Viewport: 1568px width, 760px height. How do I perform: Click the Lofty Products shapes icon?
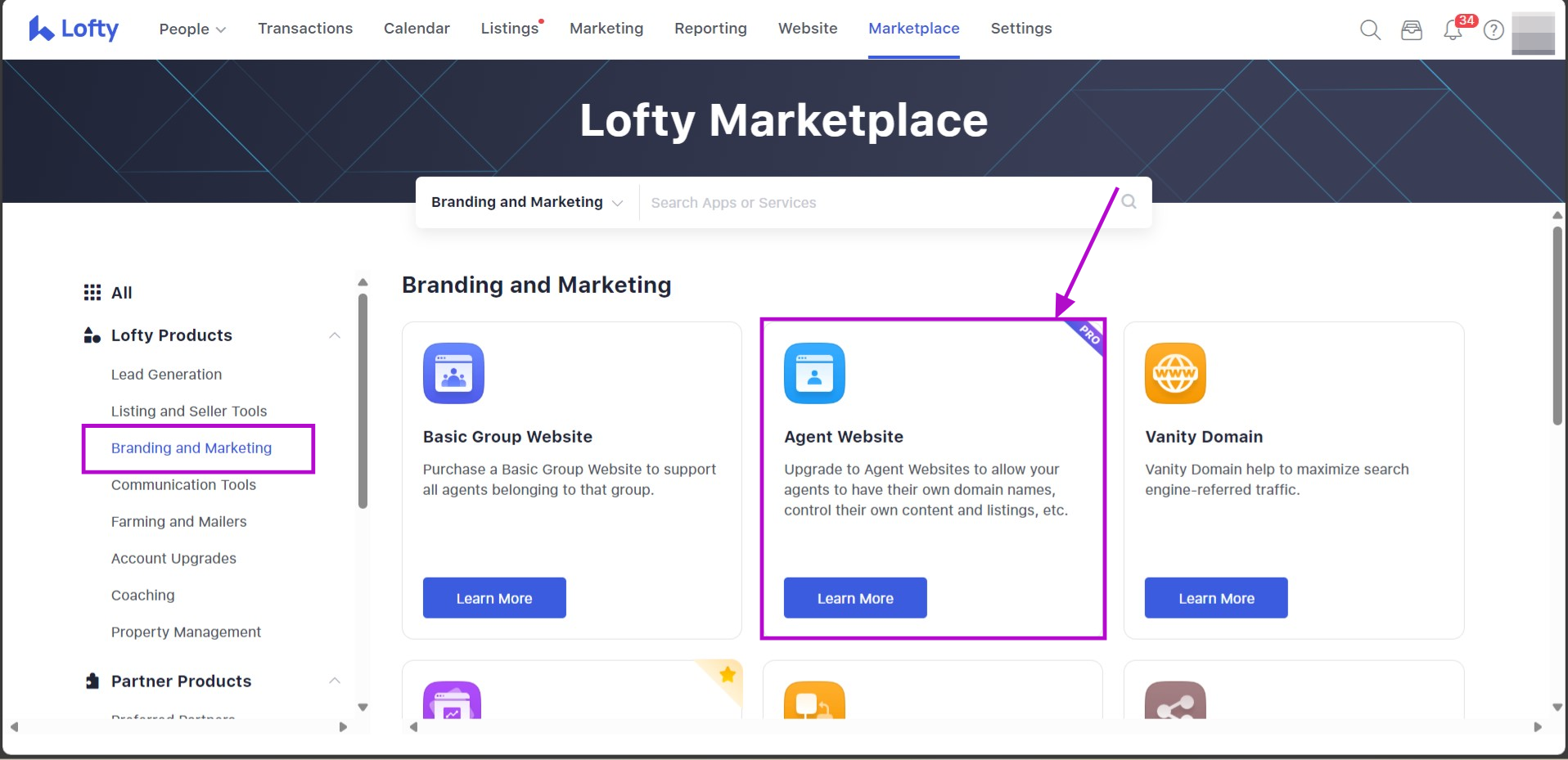coord(92,335)
